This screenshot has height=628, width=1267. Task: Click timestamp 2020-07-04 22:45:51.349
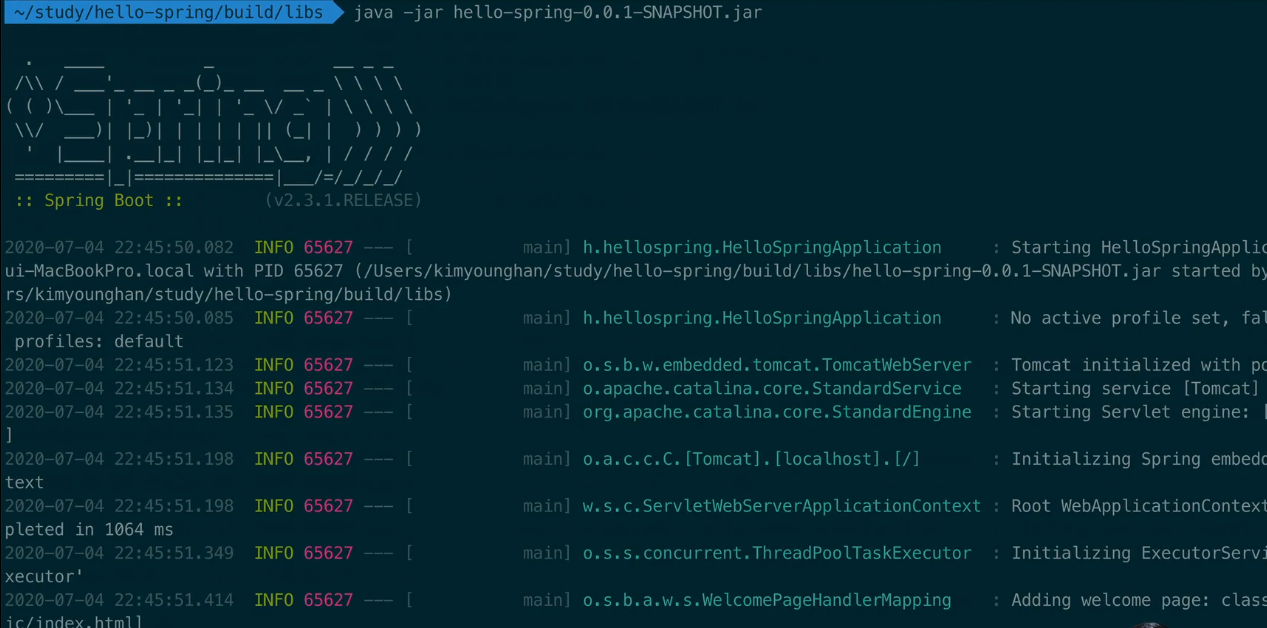119,553
